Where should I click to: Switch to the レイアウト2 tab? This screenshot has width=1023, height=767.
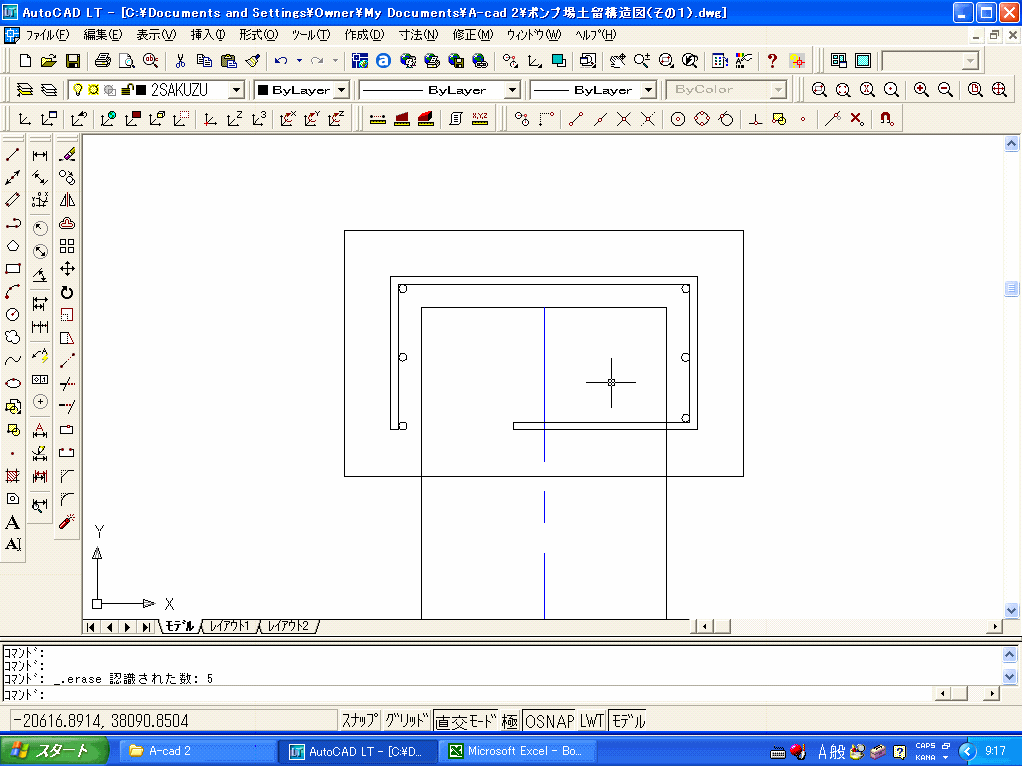pos(289,626)
